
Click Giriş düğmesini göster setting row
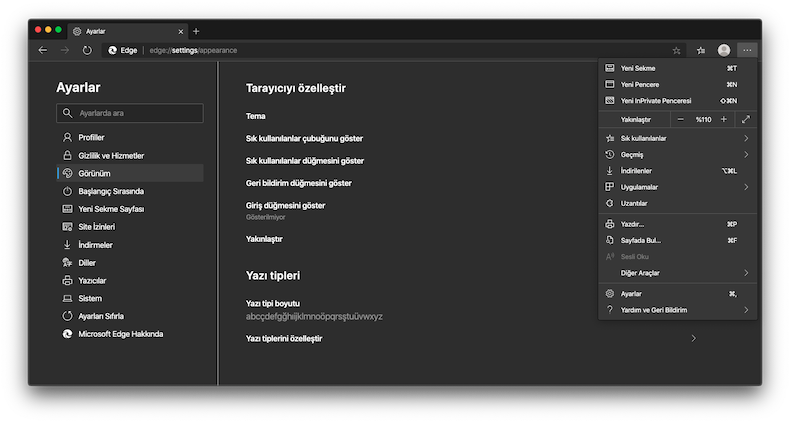pyautogui.click(x=285, y=205)
